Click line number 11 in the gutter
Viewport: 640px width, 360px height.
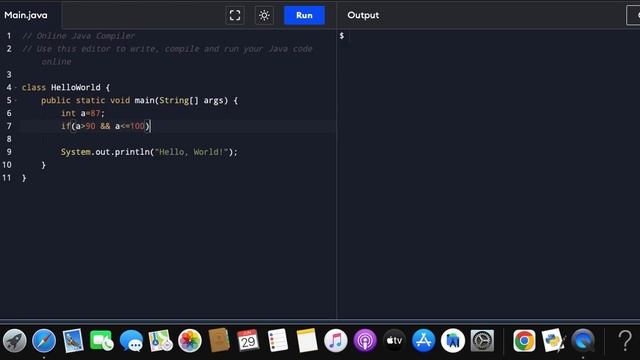click(x=7, y=178)
